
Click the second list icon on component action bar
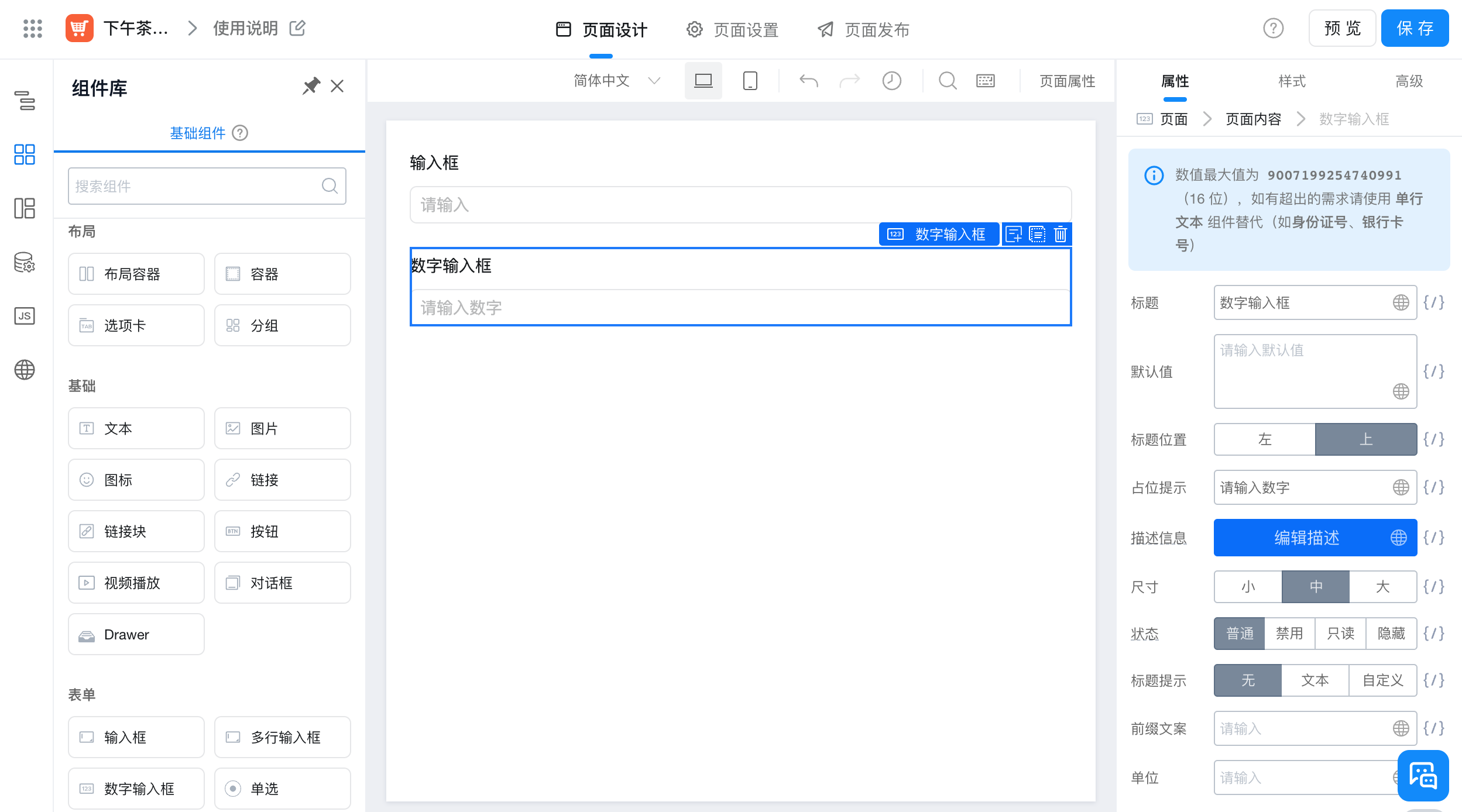(x=1037, y=235)
